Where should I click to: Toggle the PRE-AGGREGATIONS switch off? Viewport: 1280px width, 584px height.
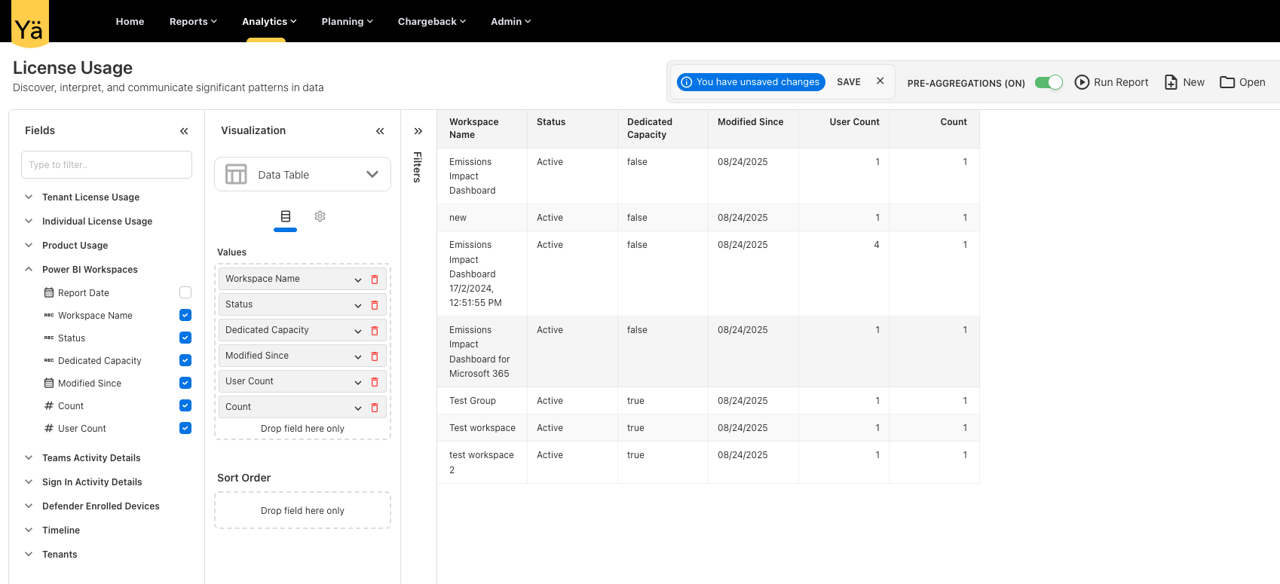click(1048, 83)
